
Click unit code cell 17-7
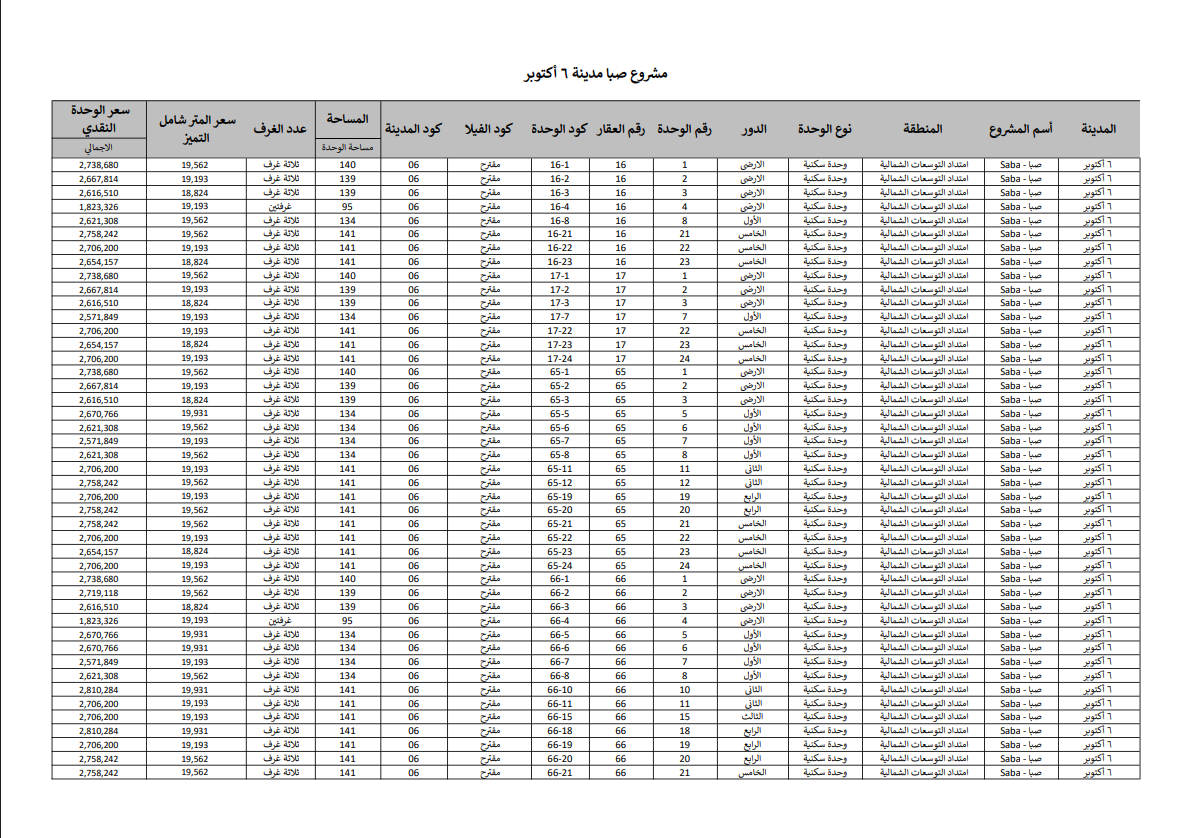pyautogui.click(x=559, y=317)
